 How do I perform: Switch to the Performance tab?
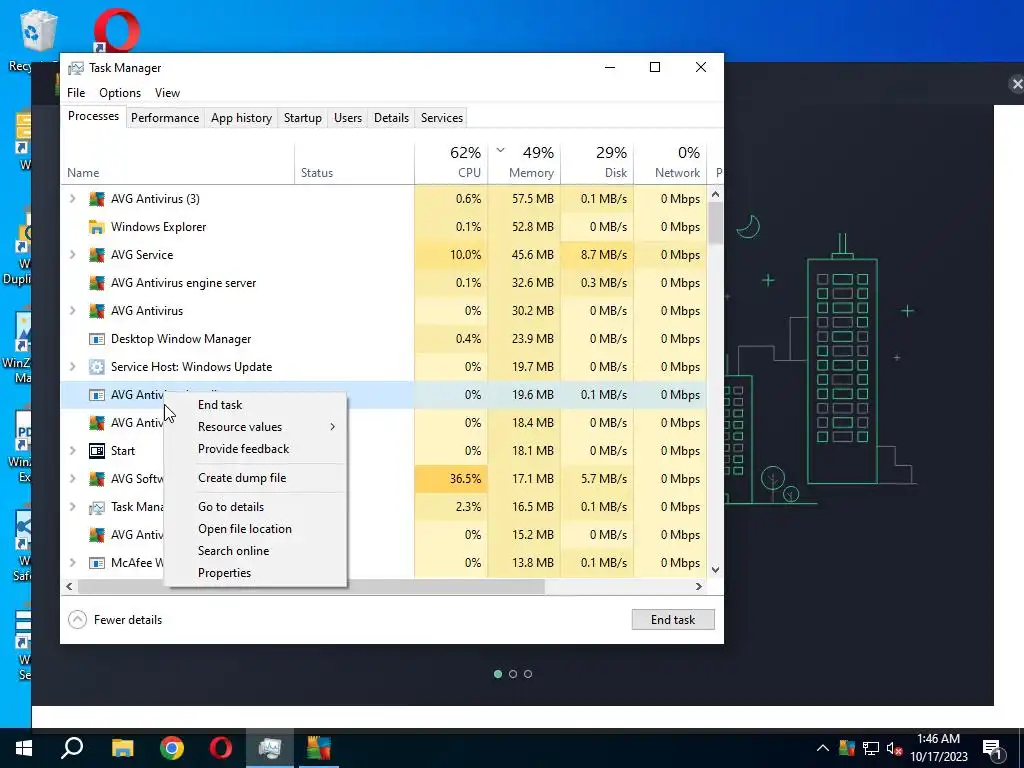165,118
